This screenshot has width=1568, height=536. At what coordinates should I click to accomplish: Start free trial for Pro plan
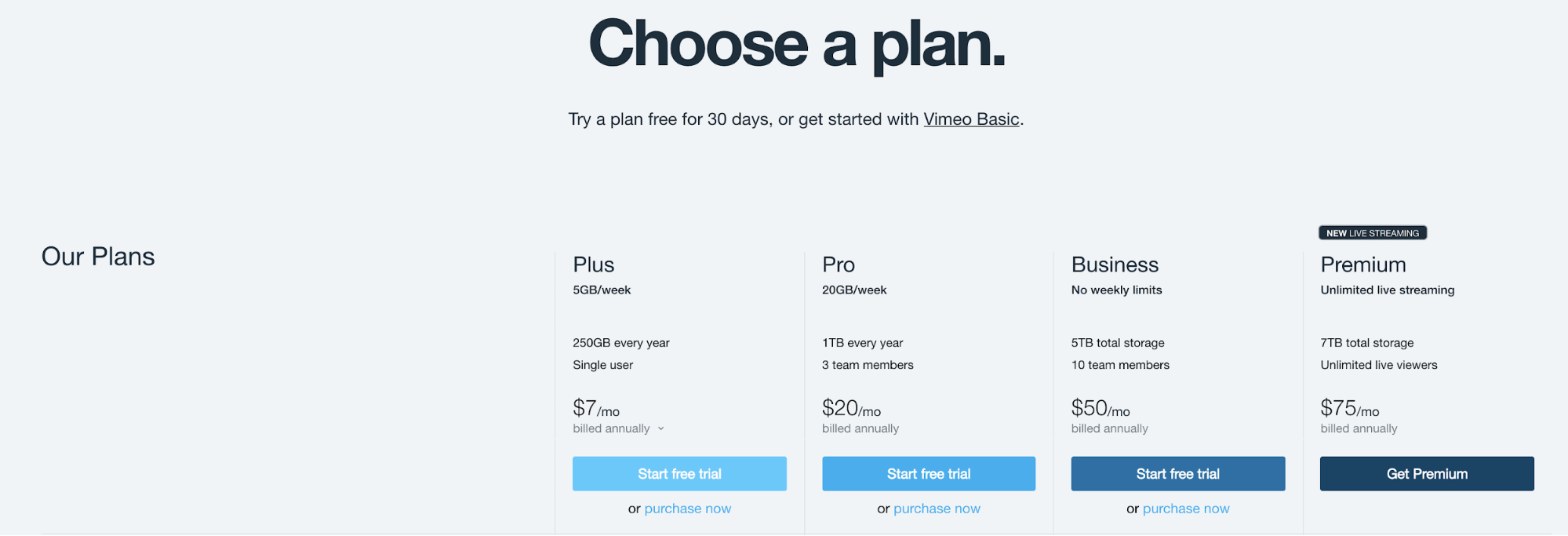929,474
